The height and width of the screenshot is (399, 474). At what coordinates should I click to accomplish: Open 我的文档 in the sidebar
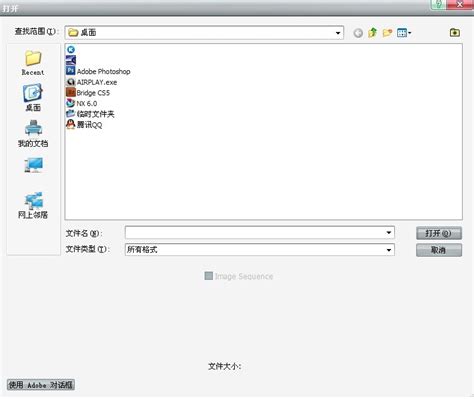(x=33, y=134)
